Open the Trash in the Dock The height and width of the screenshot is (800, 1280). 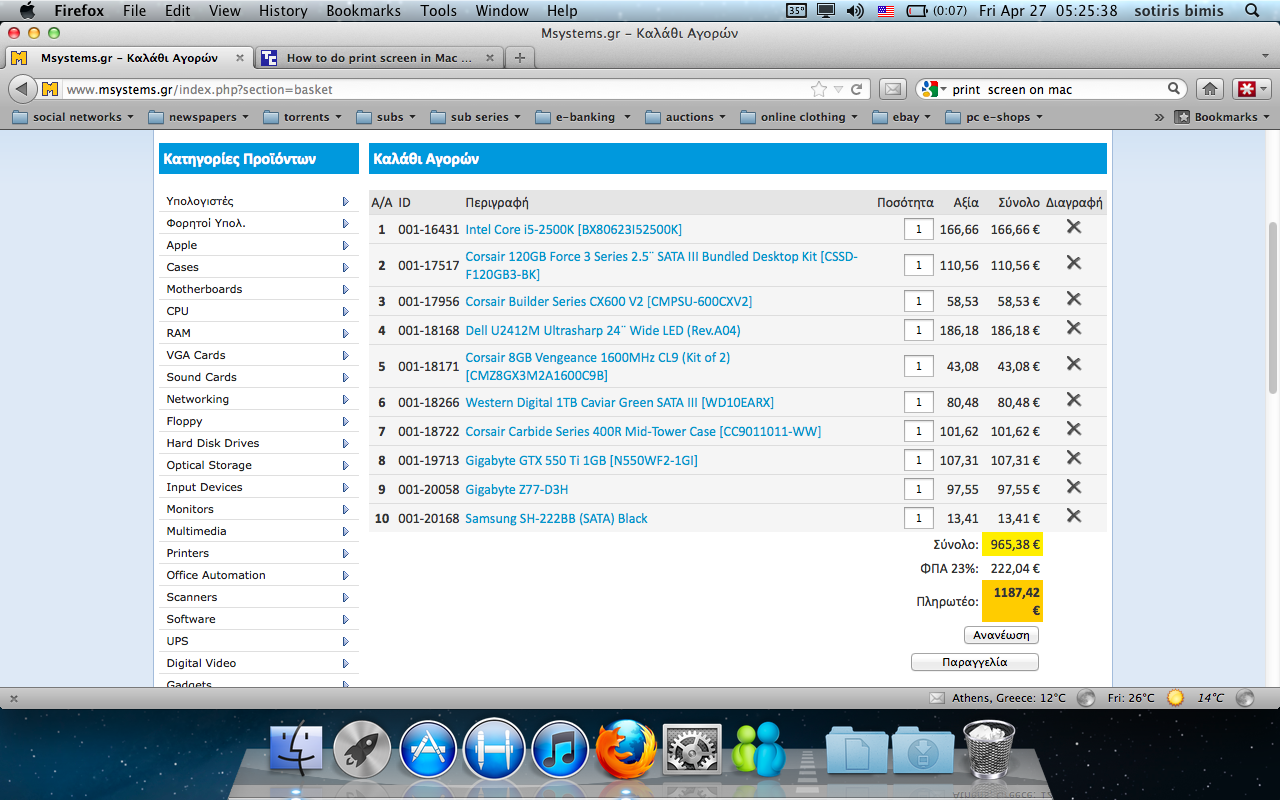989,750
